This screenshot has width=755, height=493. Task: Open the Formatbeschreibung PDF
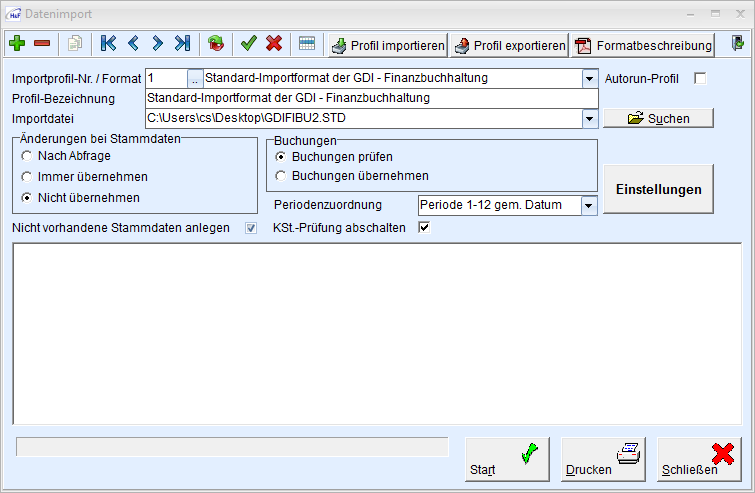[643, 45]
